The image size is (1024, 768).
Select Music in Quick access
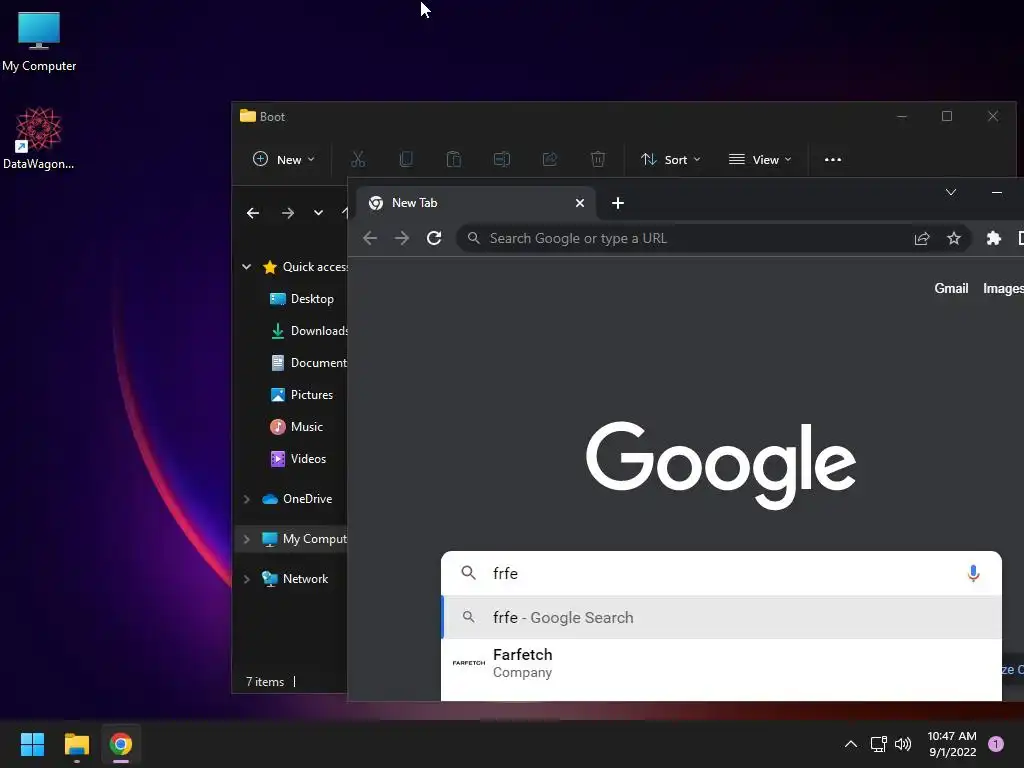point(296,426)
